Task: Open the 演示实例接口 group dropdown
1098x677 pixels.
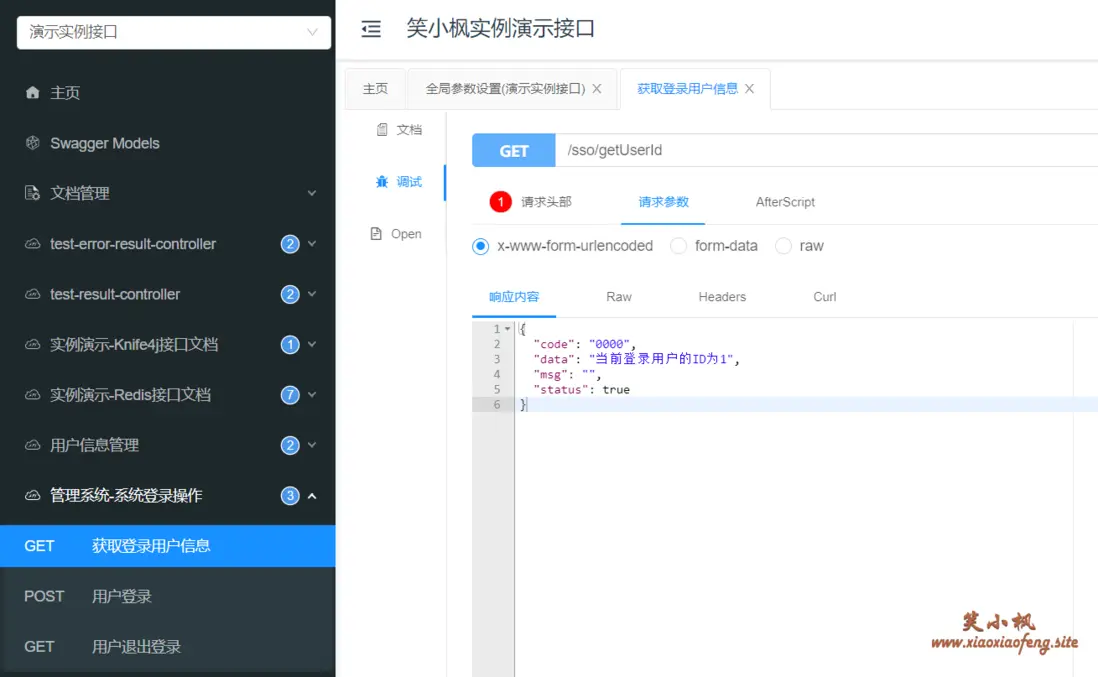Action: [x=174, y=32]
